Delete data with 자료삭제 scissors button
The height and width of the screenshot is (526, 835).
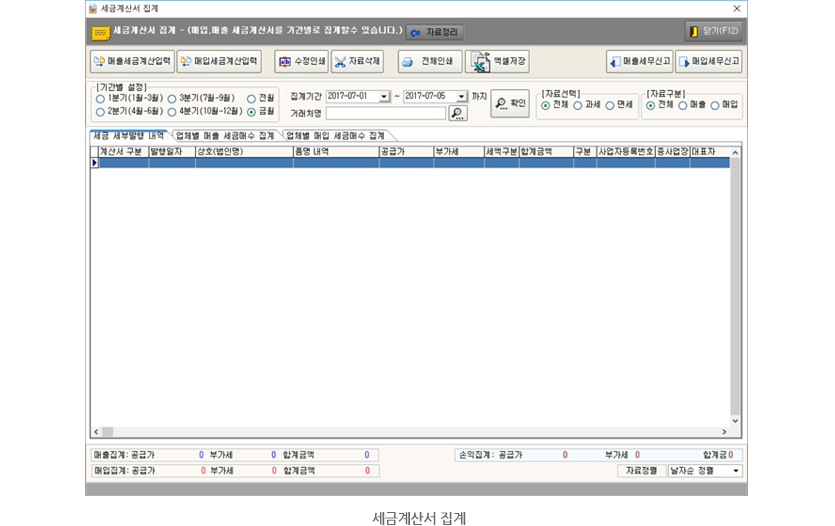tap(357, 62)
